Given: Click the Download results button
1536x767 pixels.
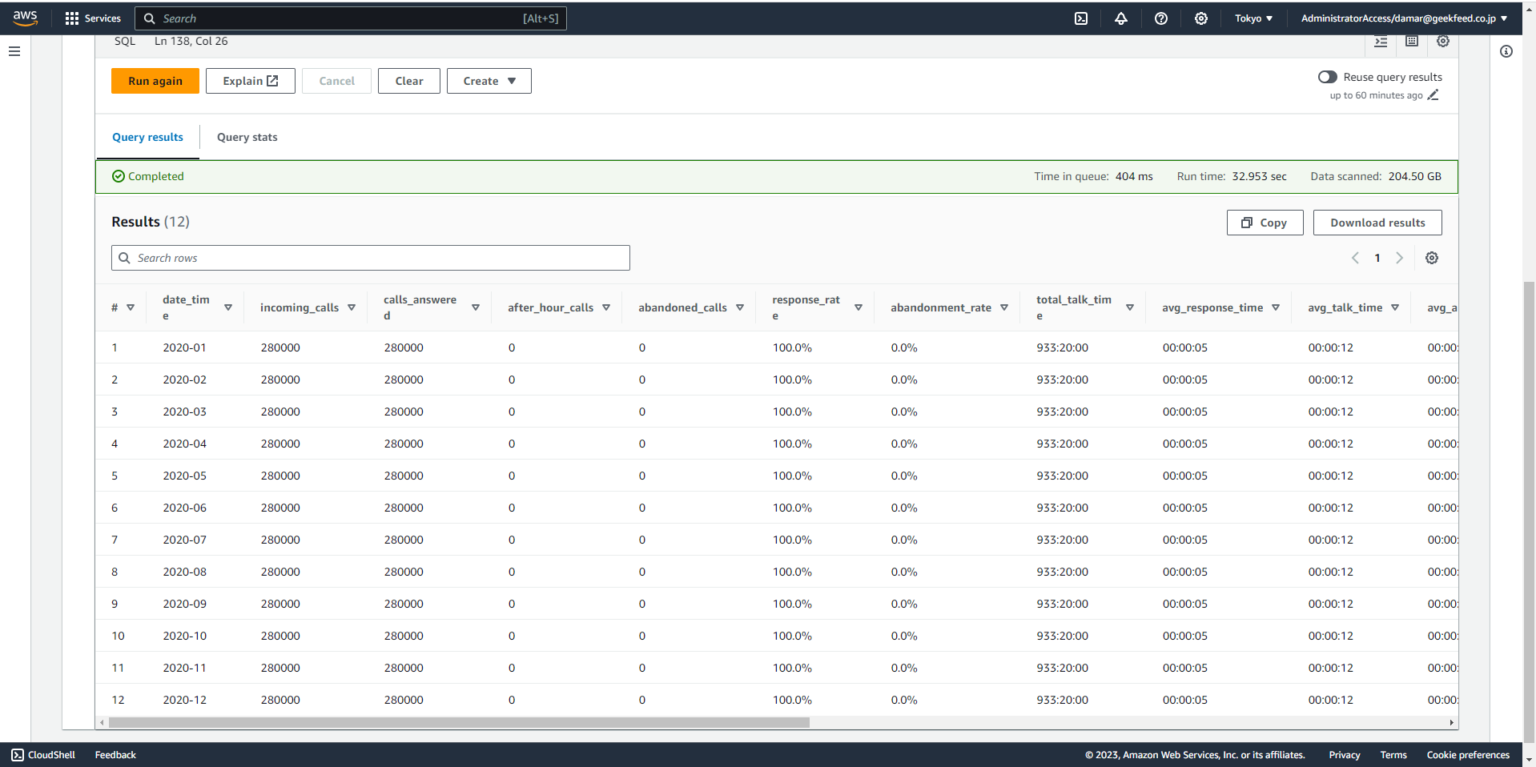Looking at the screenshot, I should (1377, 223).
